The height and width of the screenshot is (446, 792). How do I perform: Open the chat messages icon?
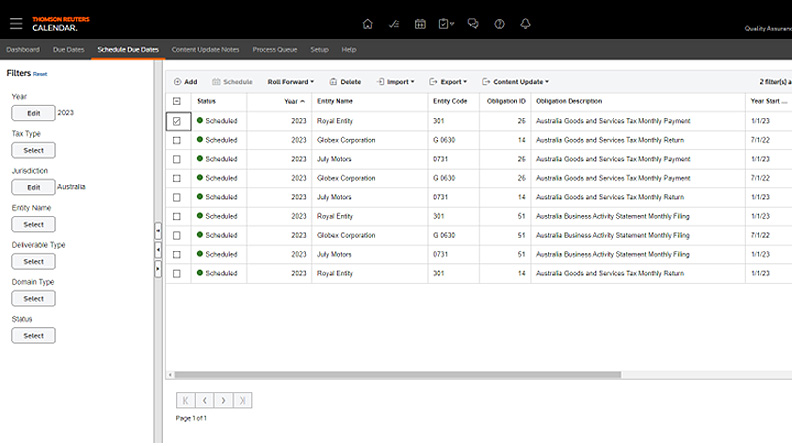[473, 23]
